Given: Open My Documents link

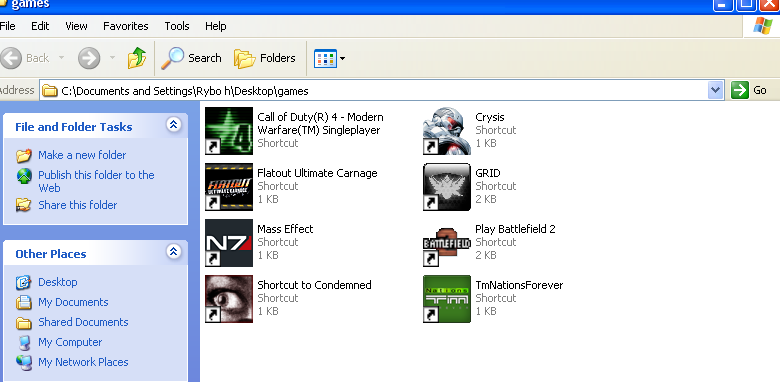Looking at the screenshot, I should point(73,302).
